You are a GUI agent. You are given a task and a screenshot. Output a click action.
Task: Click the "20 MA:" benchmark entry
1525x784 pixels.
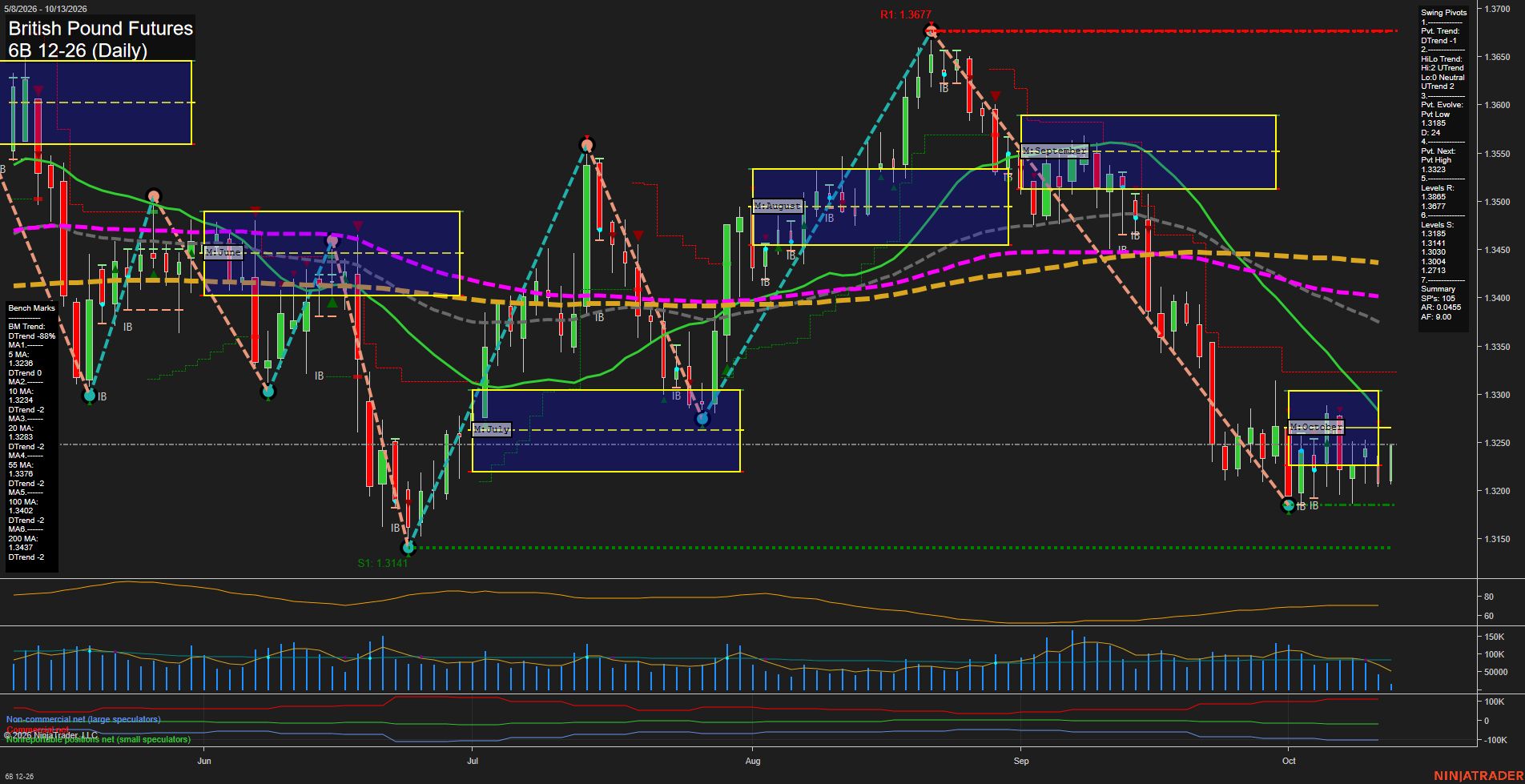coord(21,428)
